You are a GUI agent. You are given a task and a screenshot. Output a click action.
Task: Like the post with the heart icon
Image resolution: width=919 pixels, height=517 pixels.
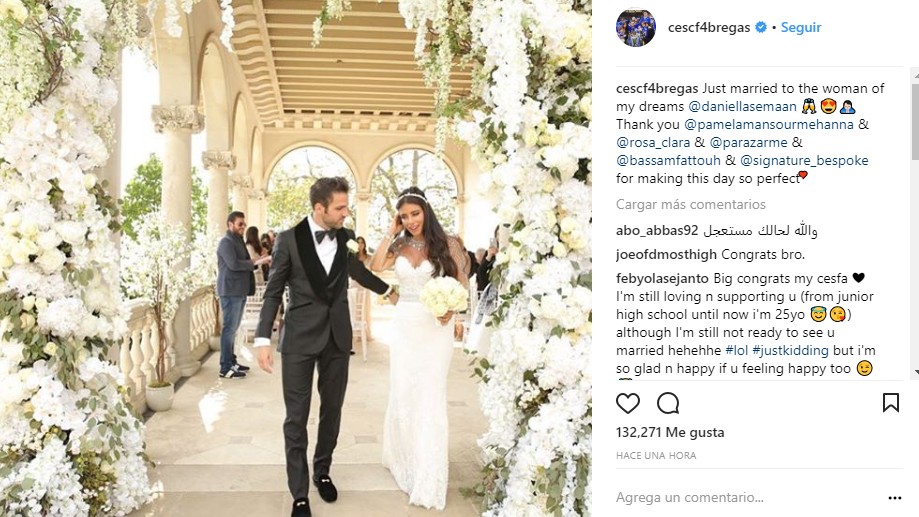pyautogui.click(x=628, y=403)
